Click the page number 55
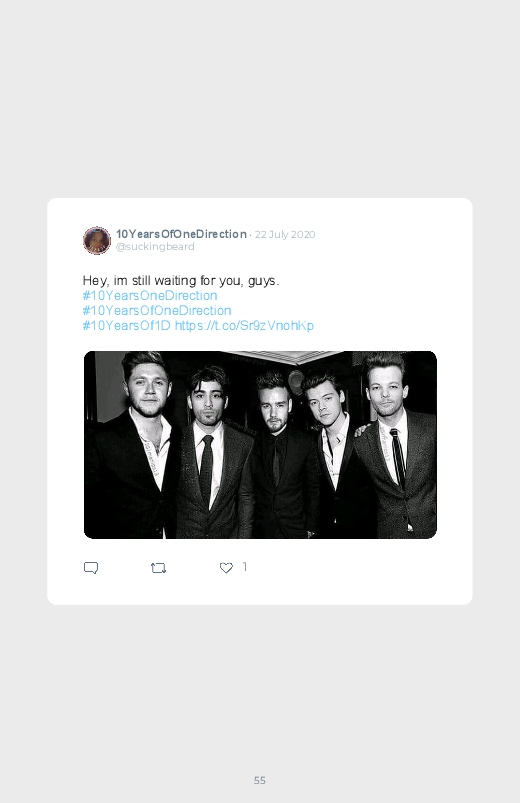Screen dimensions: 520x803 click(x=260, y=780)
